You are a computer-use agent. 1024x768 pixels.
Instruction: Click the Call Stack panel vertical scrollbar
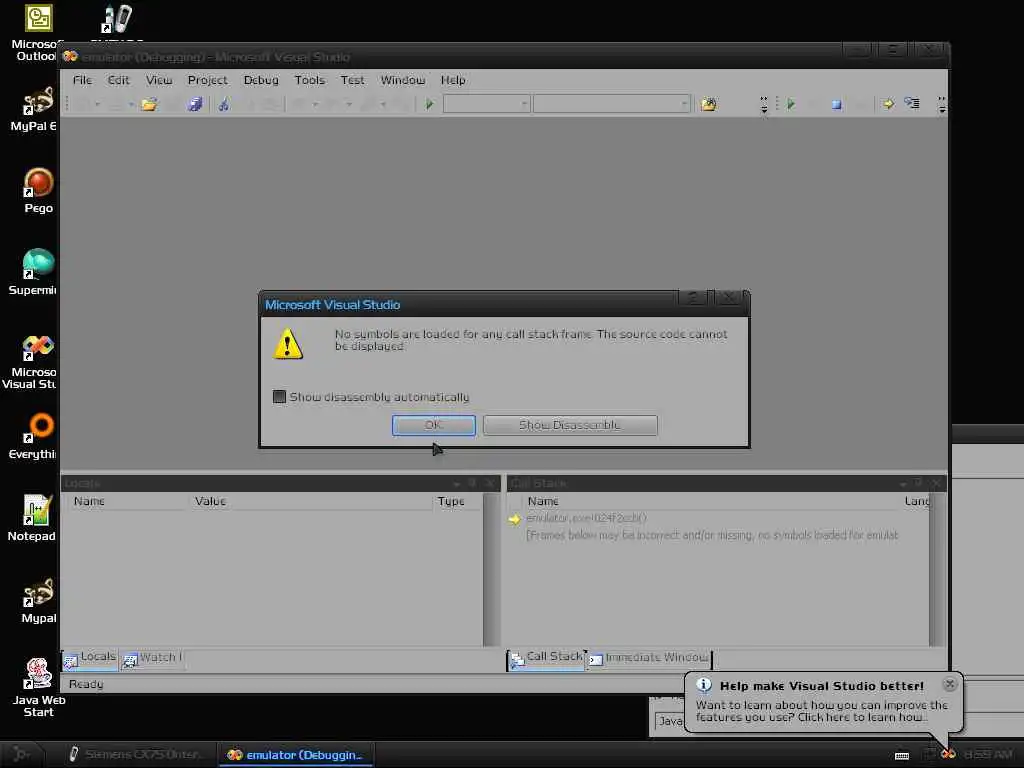[x=937, y=569]
